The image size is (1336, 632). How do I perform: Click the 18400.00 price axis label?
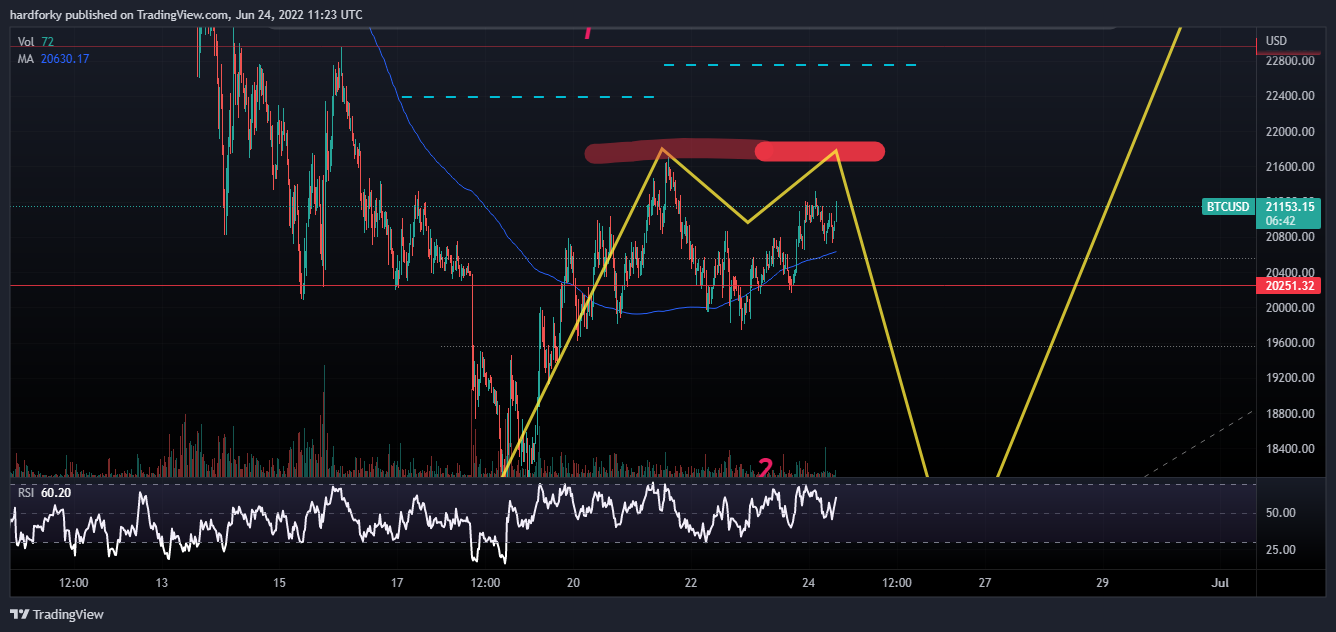tap(1289, 449)
